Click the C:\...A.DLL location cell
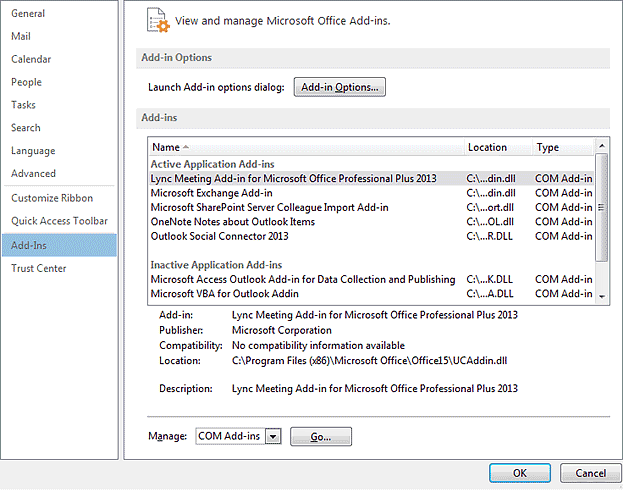The height and width of the screenshot is (492, 623). coord(490,294)
